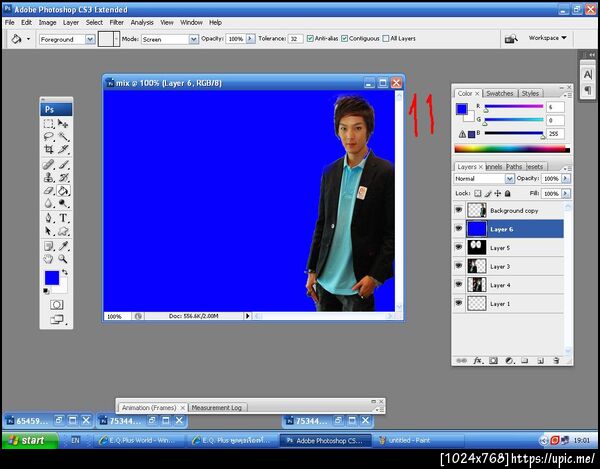Select the History Brush tool

pyautogui.click(x=63, y=178)
